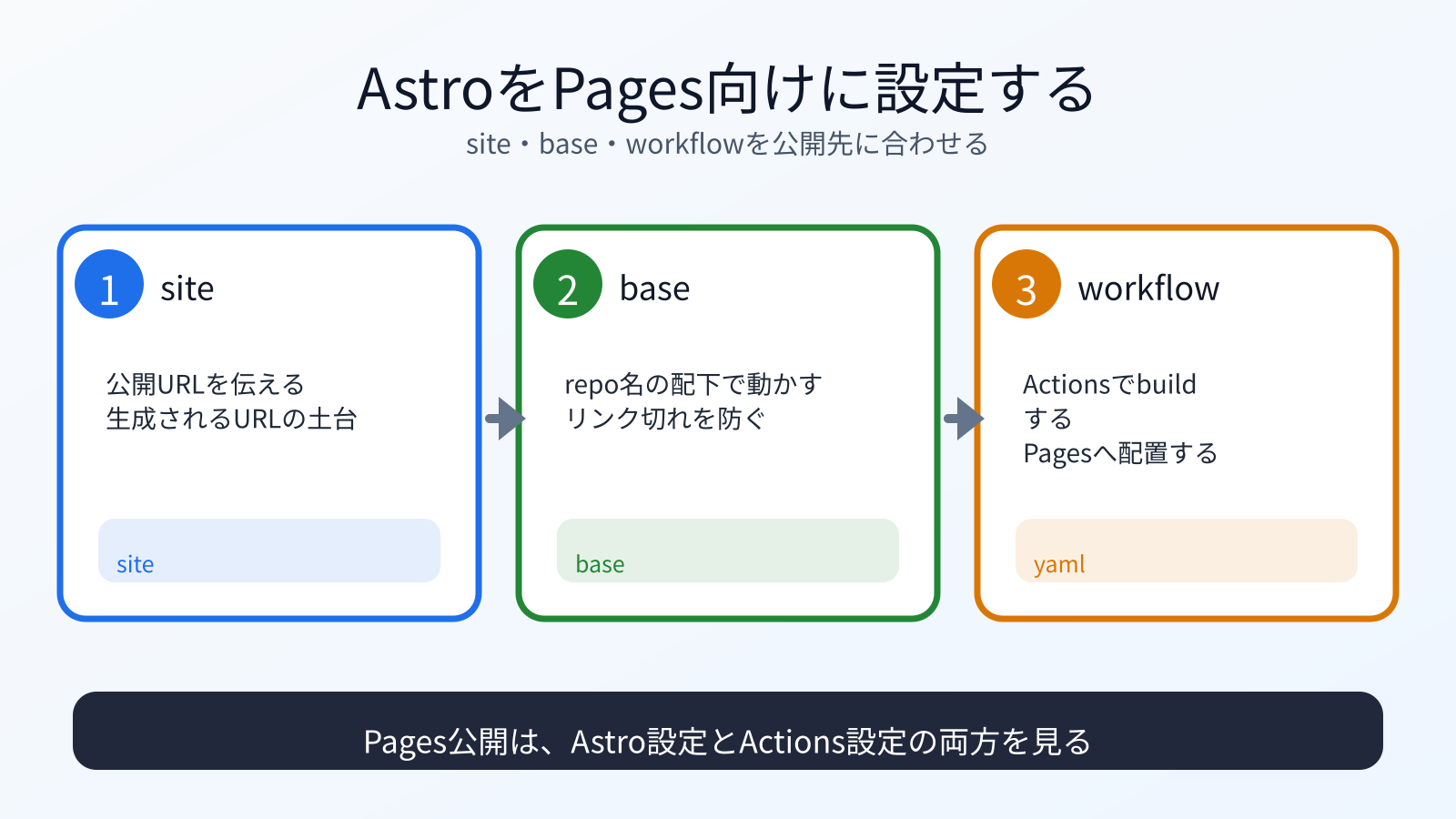Select subtitle site・base・workflowを公開先に合わせる
This screenshot has height=819, width=1456.
click(x=726, y=144)
